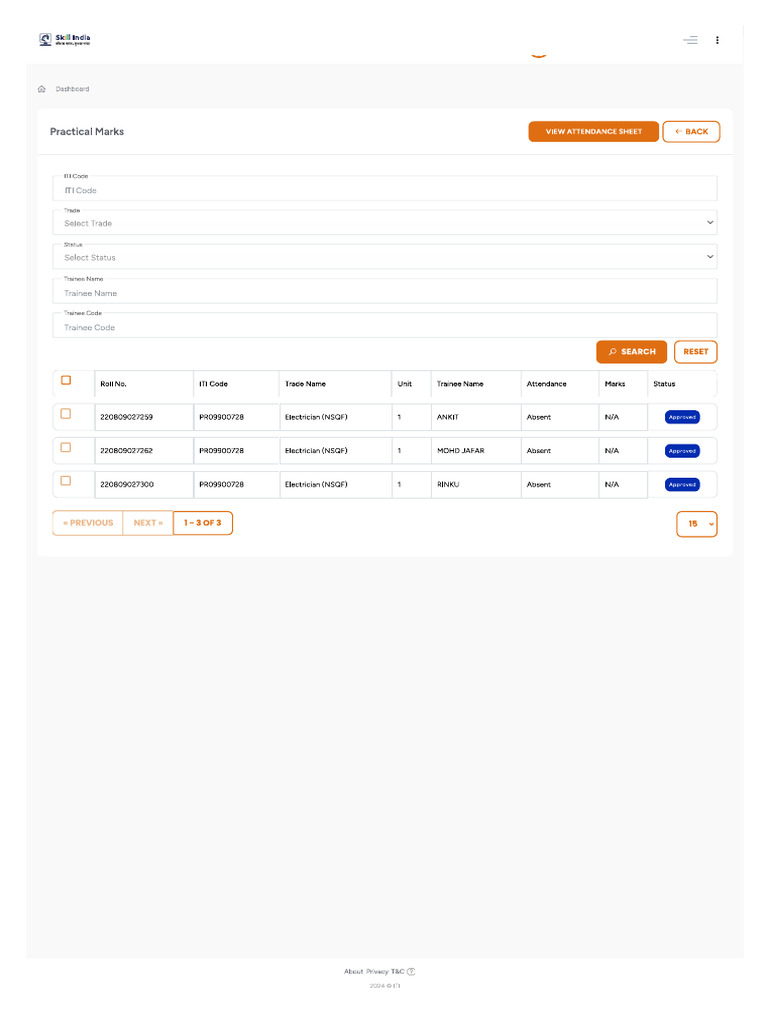Open the Privacy link in the footer
The height and width of the screenshot is (1024, 768).
tap(377, 972)
